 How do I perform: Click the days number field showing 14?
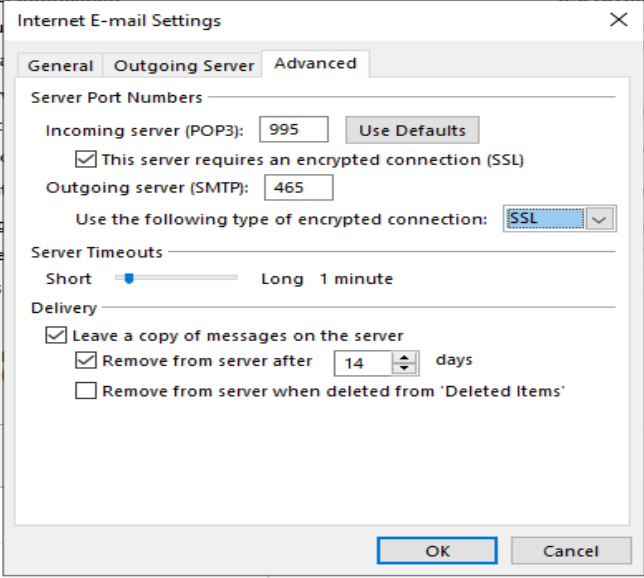coord(364,363)
